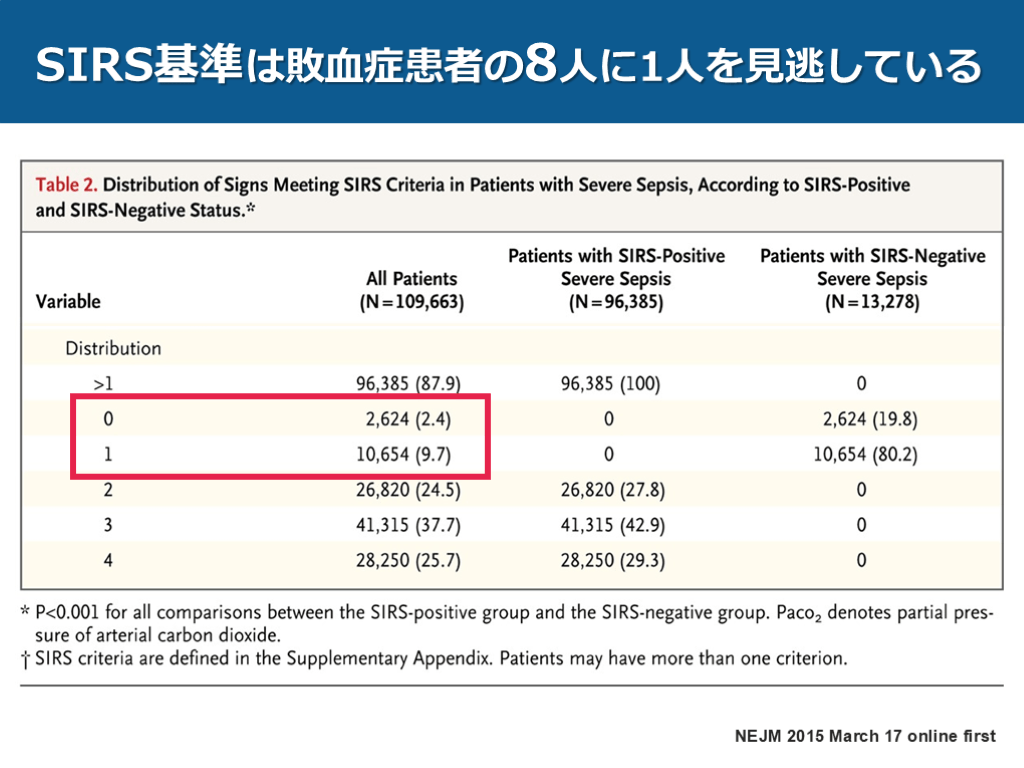This screenshot has height=768, width=1024.
Task: Select the "96,385 (87.9)" cell
Action: tap(408, 384)
